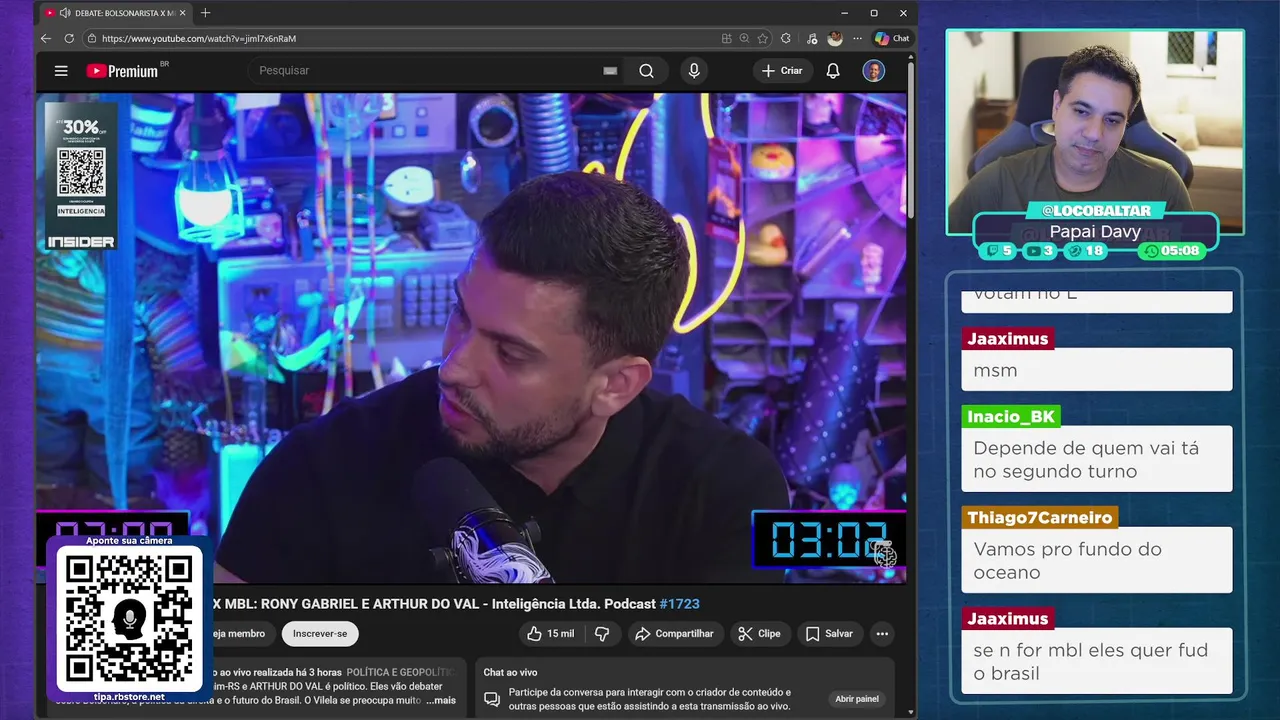Open media control music note icon
The width and height of the screenshot is (1280, 720).
(x=811, y=38)
